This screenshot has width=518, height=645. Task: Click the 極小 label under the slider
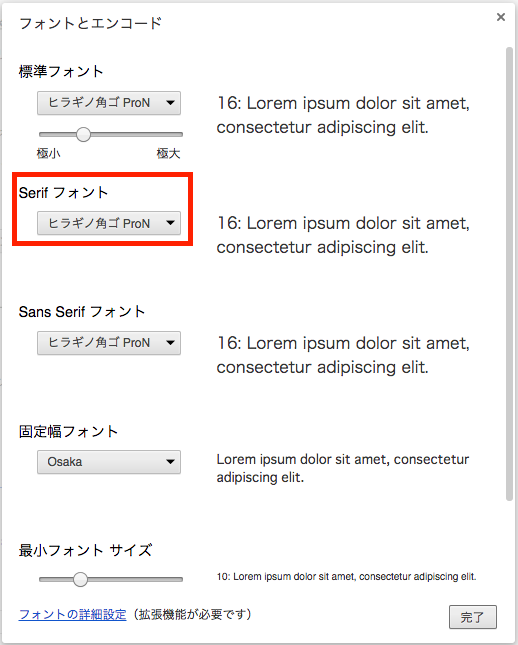pos(49,154)
